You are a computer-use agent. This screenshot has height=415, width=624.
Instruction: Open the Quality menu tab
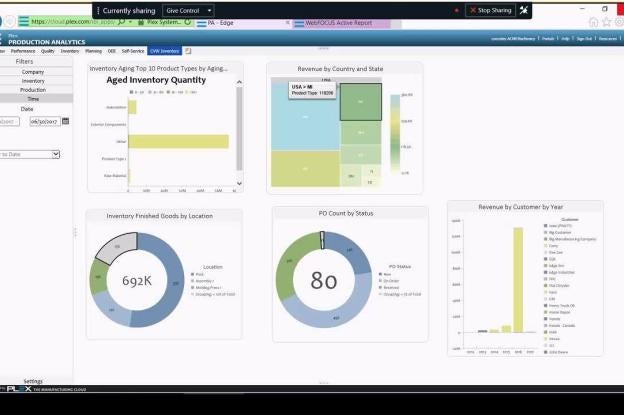[48, 51]
